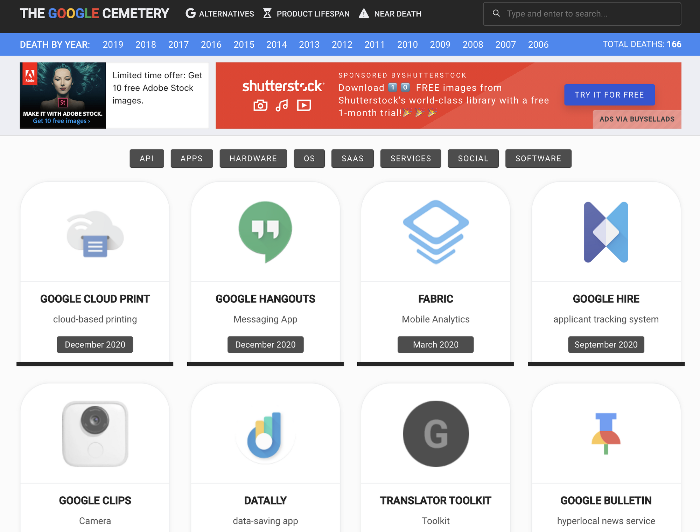Click the Try It For Free button
700x532 pixels.
click(x=609, y=95)
